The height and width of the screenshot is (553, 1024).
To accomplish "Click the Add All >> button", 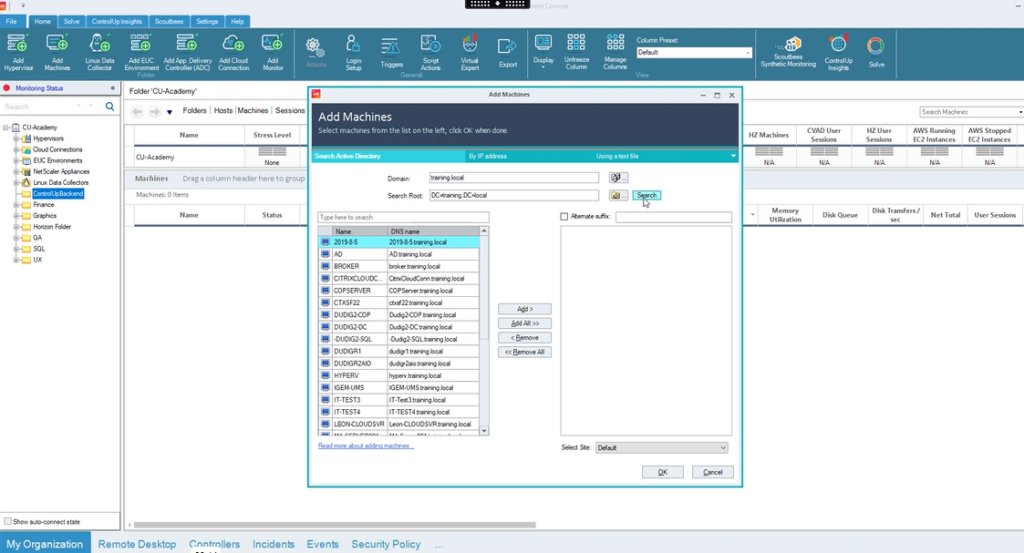I will point(524,323).
